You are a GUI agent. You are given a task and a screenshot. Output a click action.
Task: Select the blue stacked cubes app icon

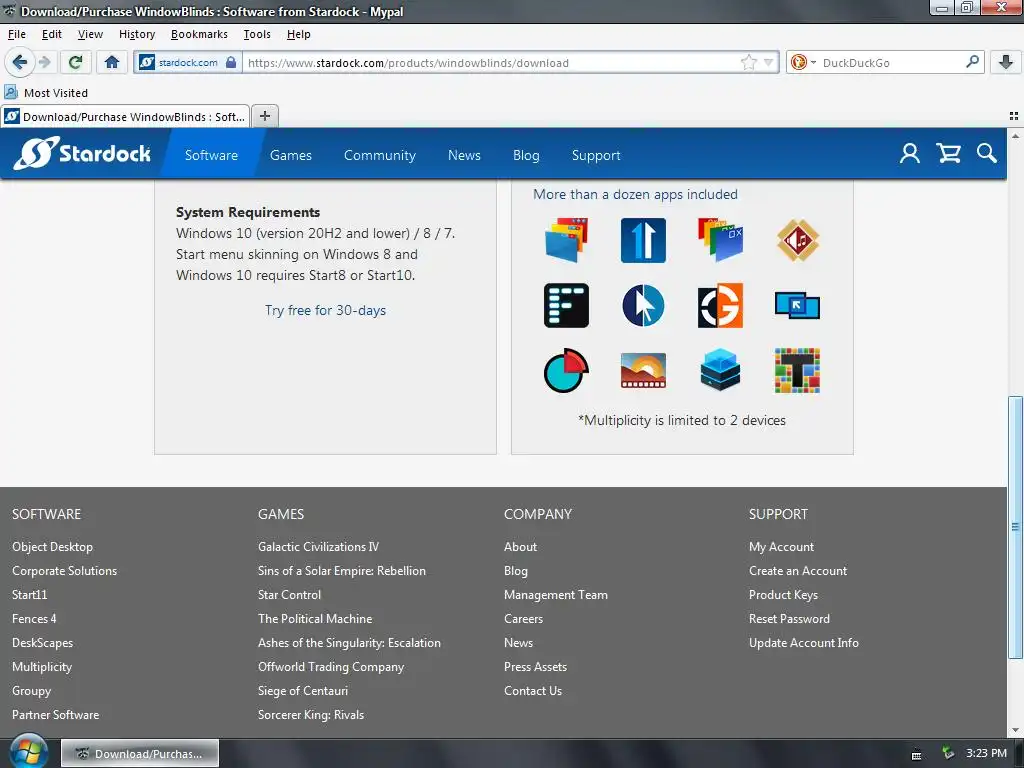point(720,370)
